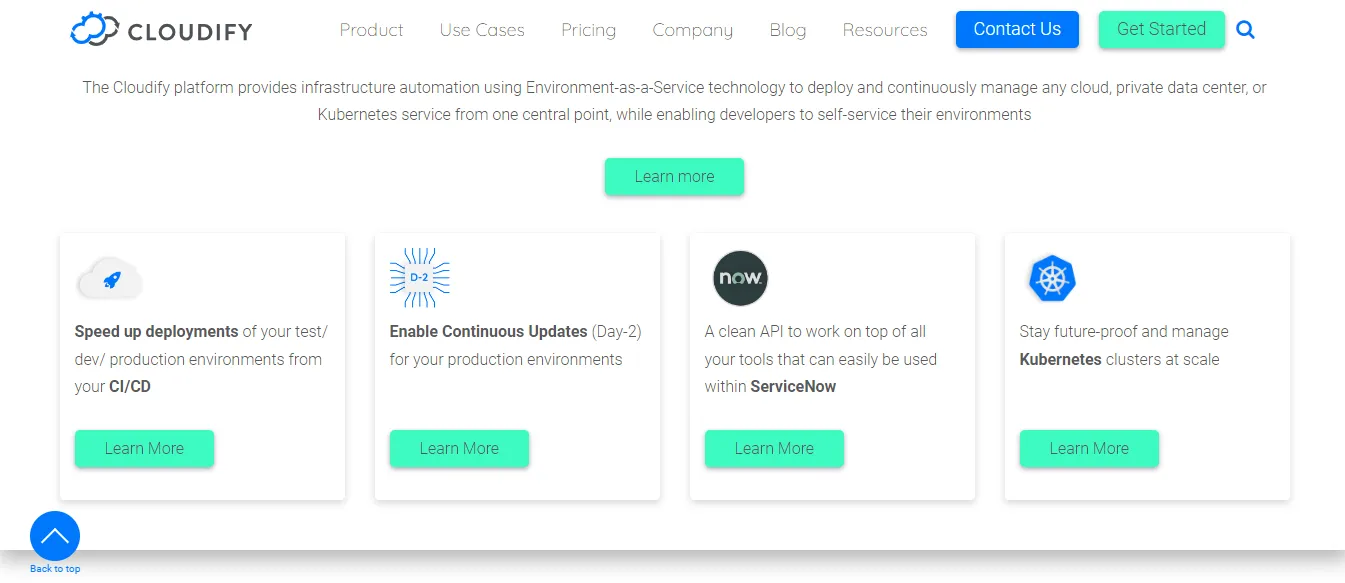Click Learn More on the Kubernetes card
Screen dimensions: 1345x583
pos(1089,448)
